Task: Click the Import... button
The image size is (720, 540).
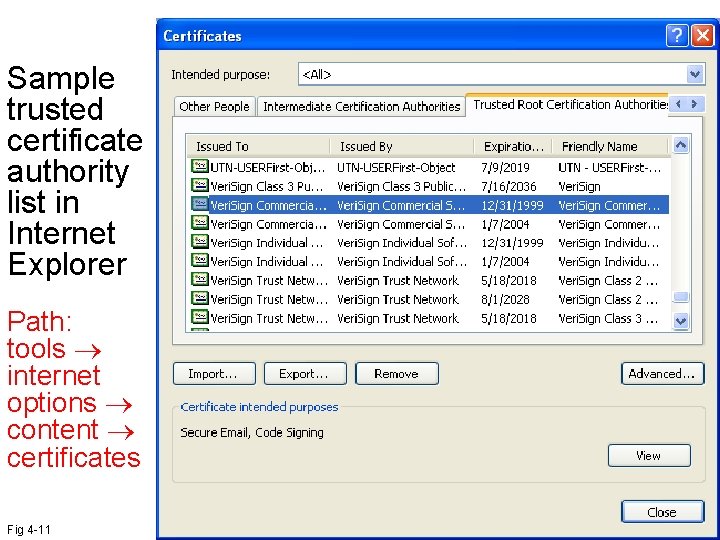Action: pyautogui.click(x=214, y=373)
